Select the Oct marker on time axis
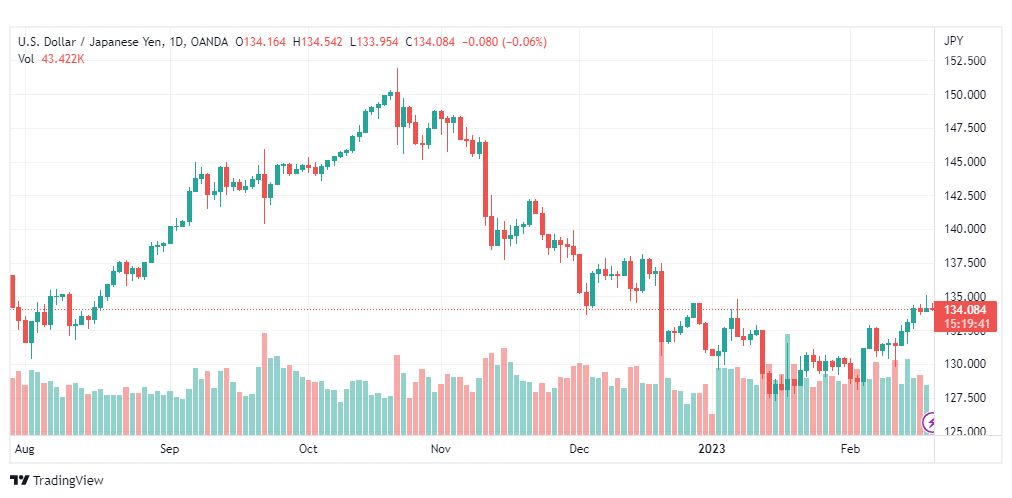 (x=308, y=449)
